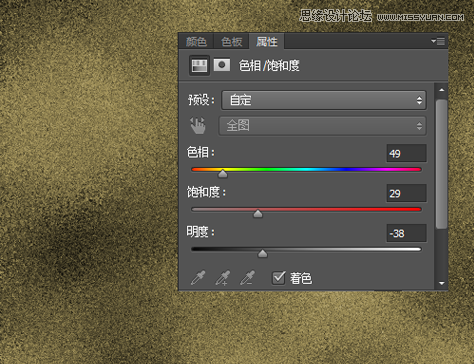
Task: Click the 饱和度 slider handle
Action: point(258,214)
